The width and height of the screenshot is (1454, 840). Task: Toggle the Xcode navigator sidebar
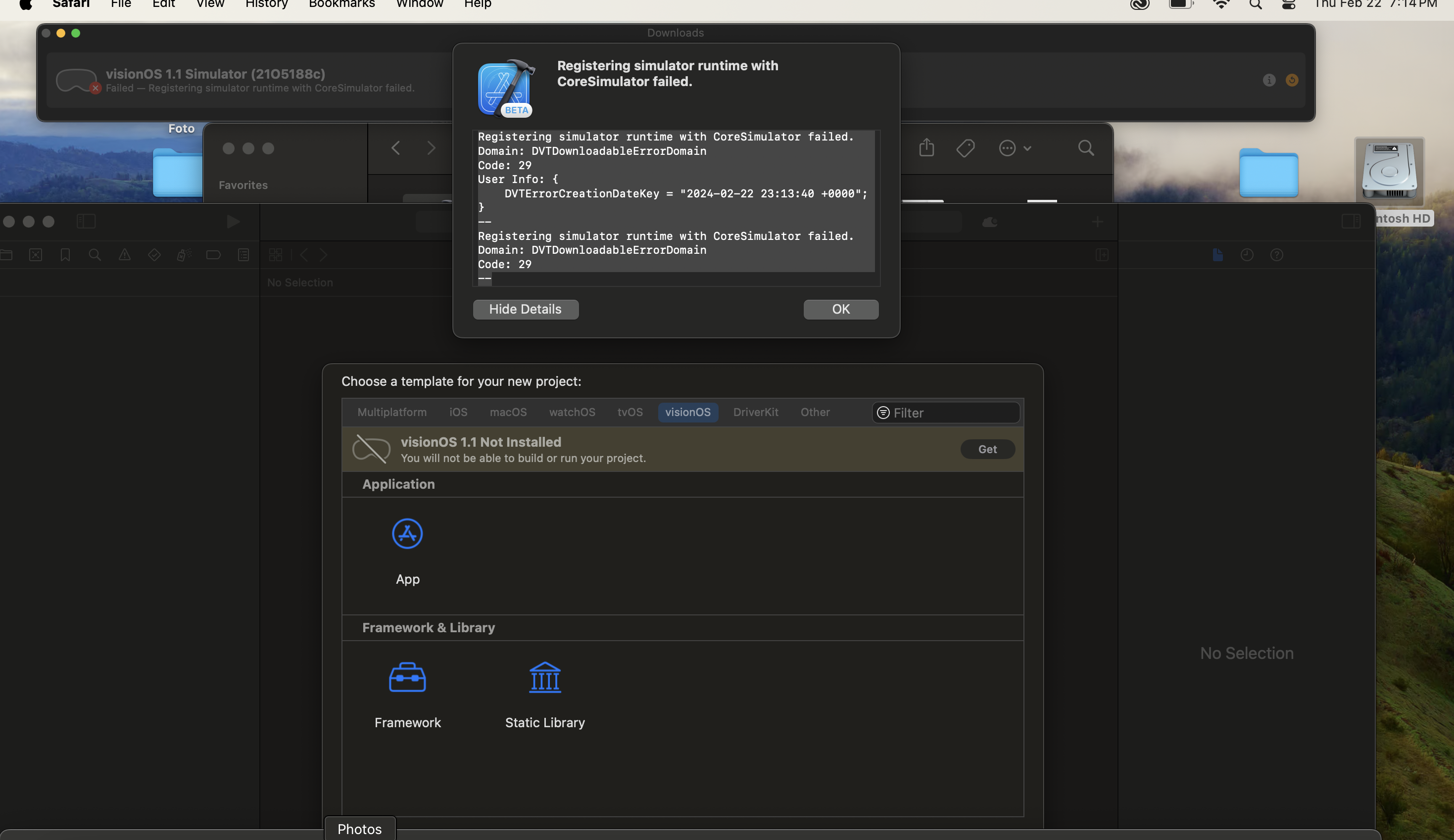pyautogui.click(x=86, y=222)
